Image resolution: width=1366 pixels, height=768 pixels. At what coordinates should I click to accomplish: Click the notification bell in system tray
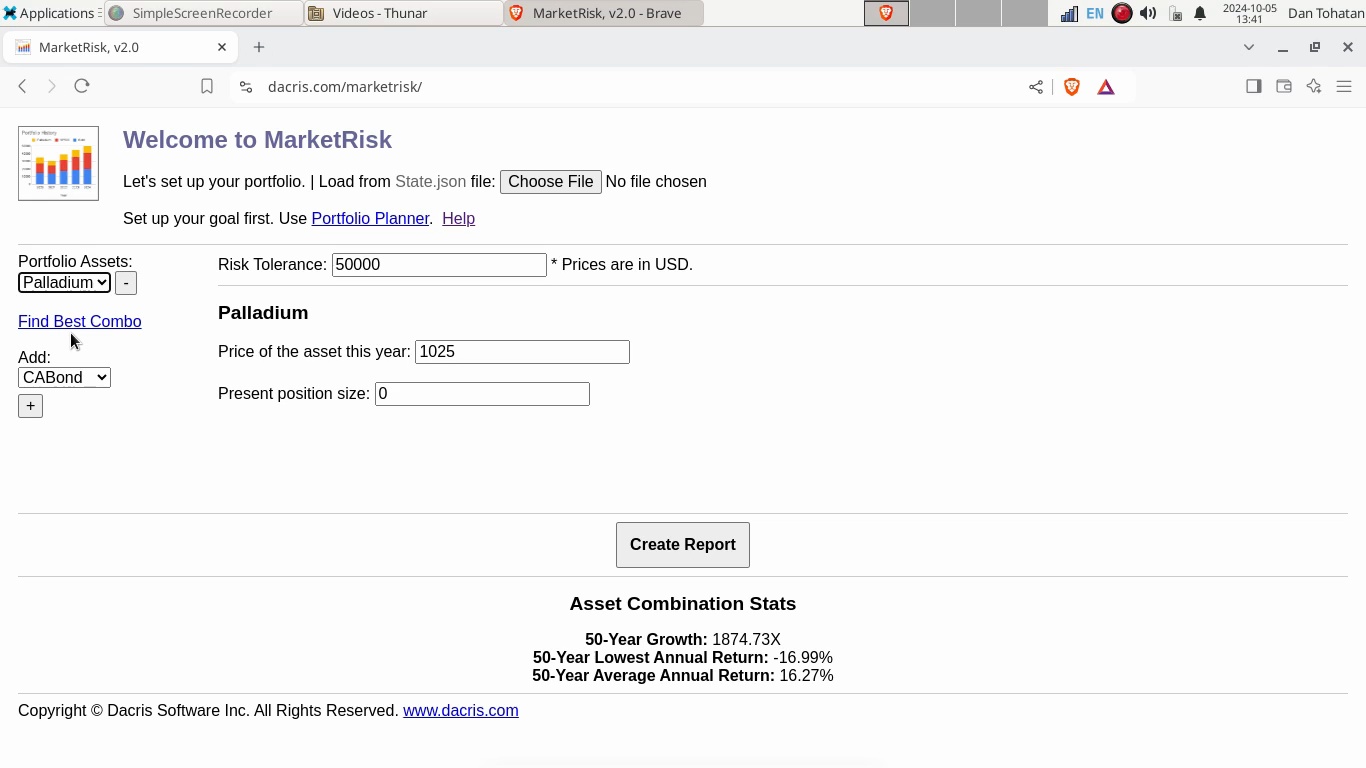pos(1200,14)
